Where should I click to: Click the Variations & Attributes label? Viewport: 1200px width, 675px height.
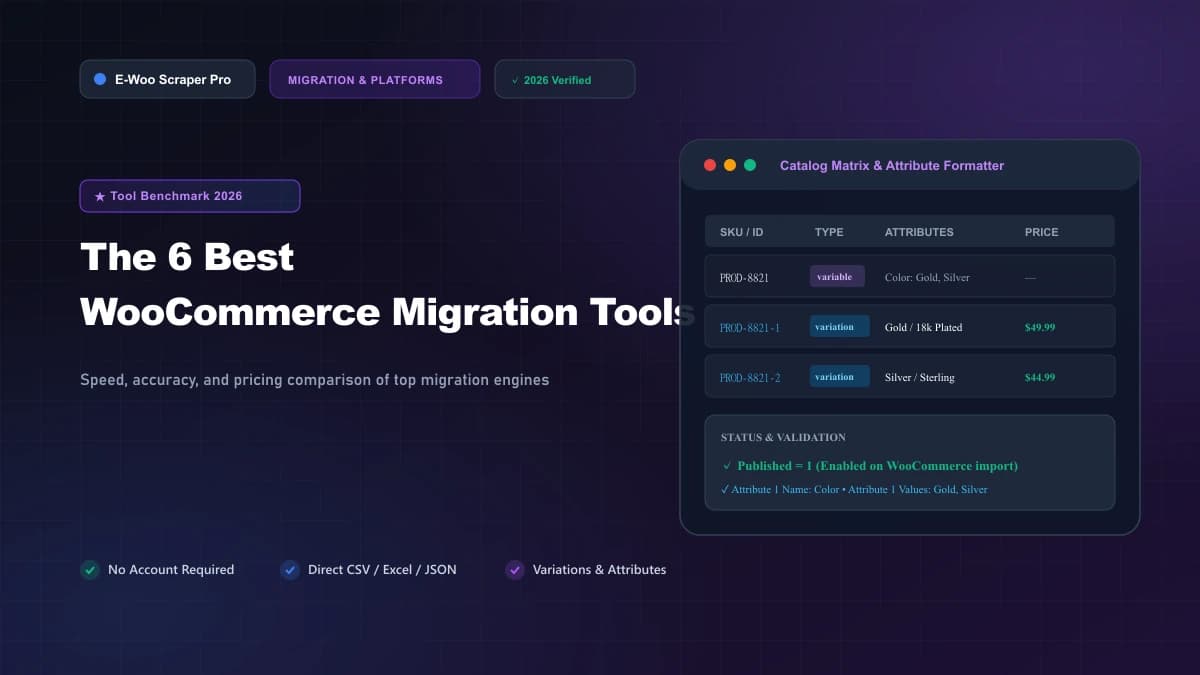pos(600,570)
